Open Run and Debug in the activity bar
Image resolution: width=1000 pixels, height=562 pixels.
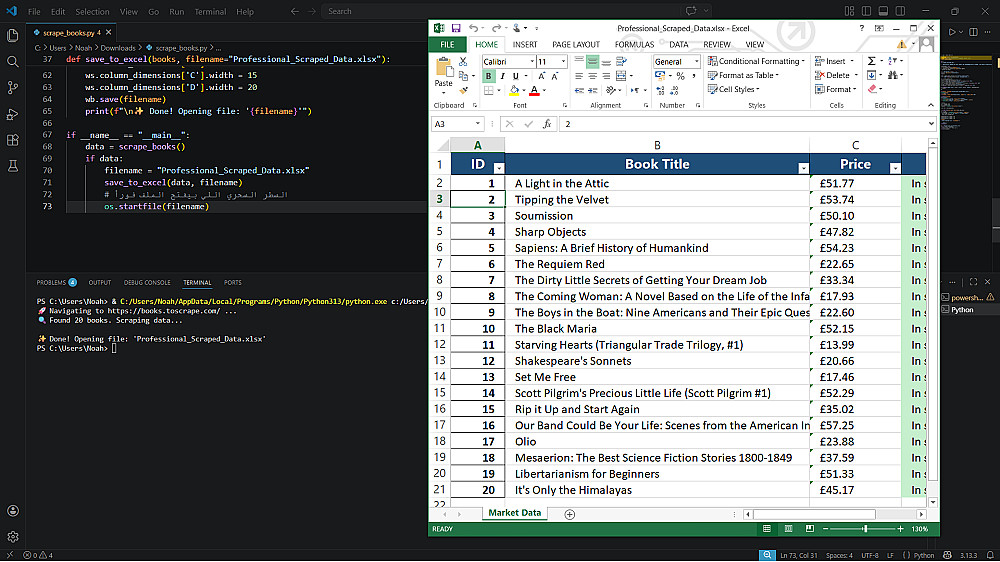click(x=13, y=114)
